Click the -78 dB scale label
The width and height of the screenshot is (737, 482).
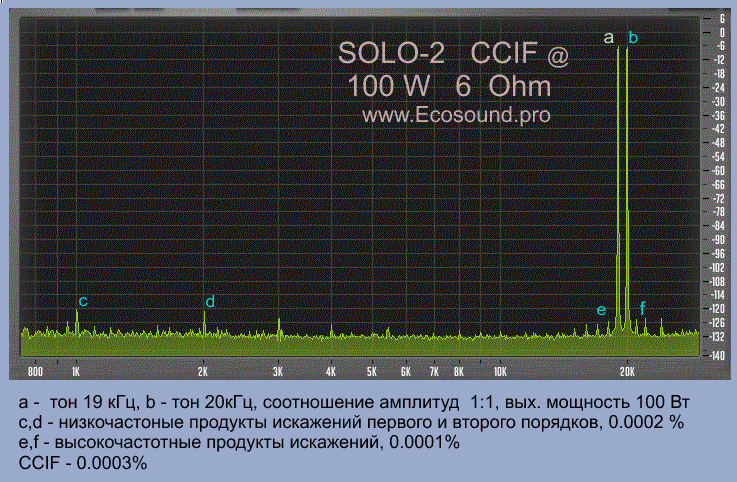coord(719,212)
